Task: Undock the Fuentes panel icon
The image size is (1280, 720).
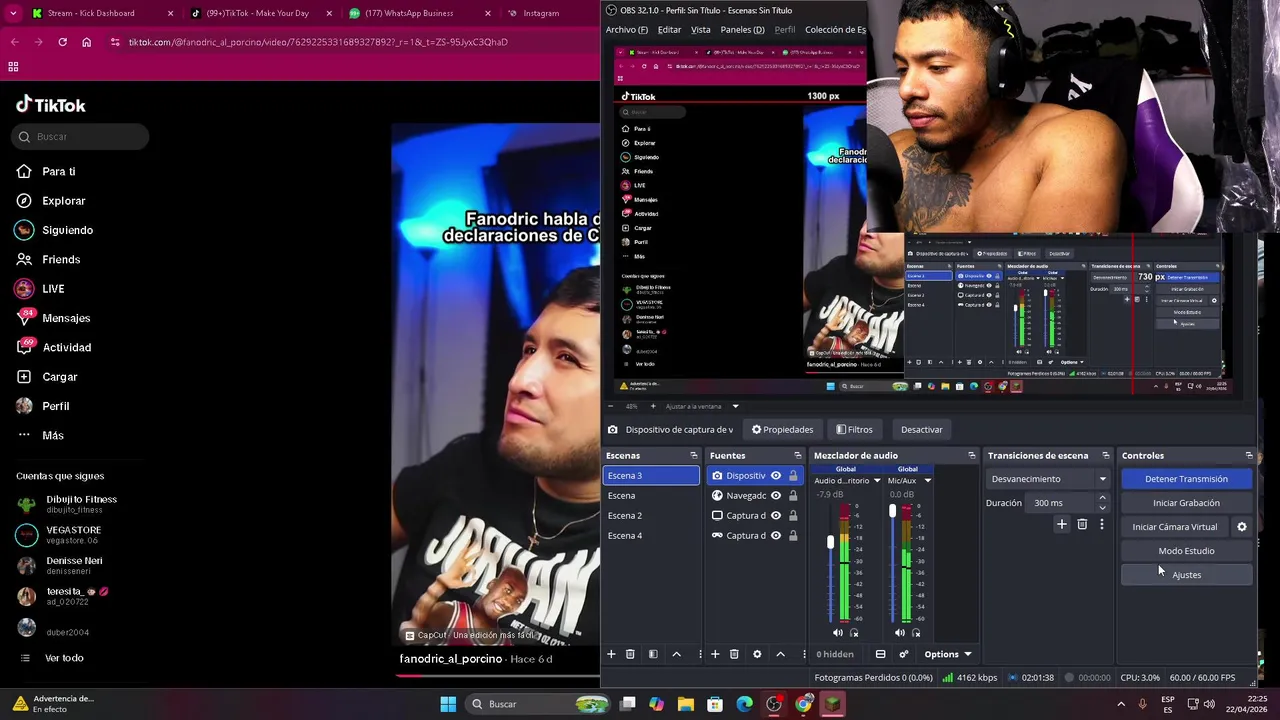Action: [x=797, y=456]
